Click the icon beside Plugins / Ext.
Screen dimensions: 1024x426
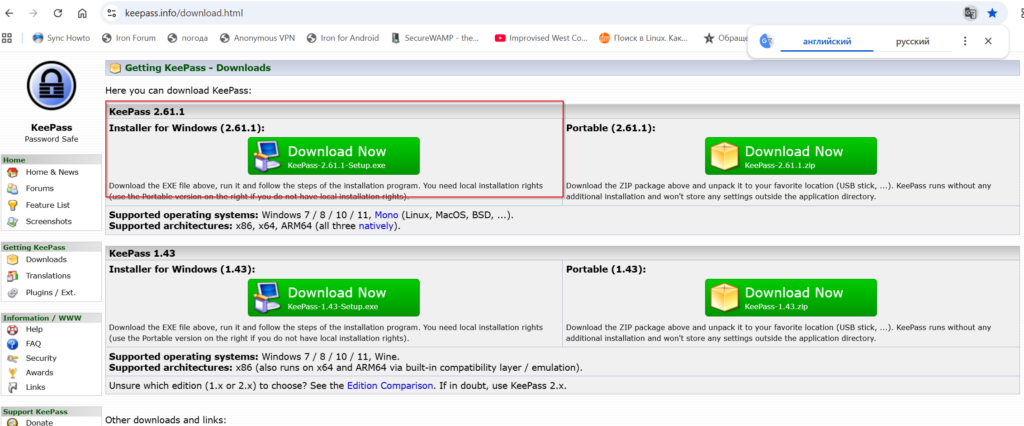[12, 292]
